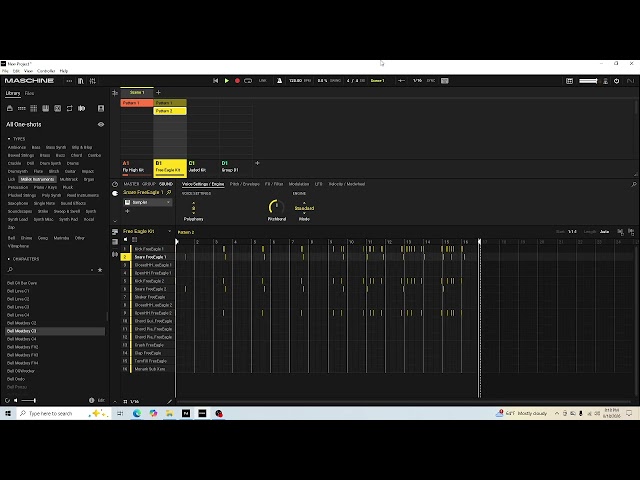Image resolution: width=640 pixels, height=480 pixels.
Task: Click the BPM tempo value field
Action: point(296,81)
